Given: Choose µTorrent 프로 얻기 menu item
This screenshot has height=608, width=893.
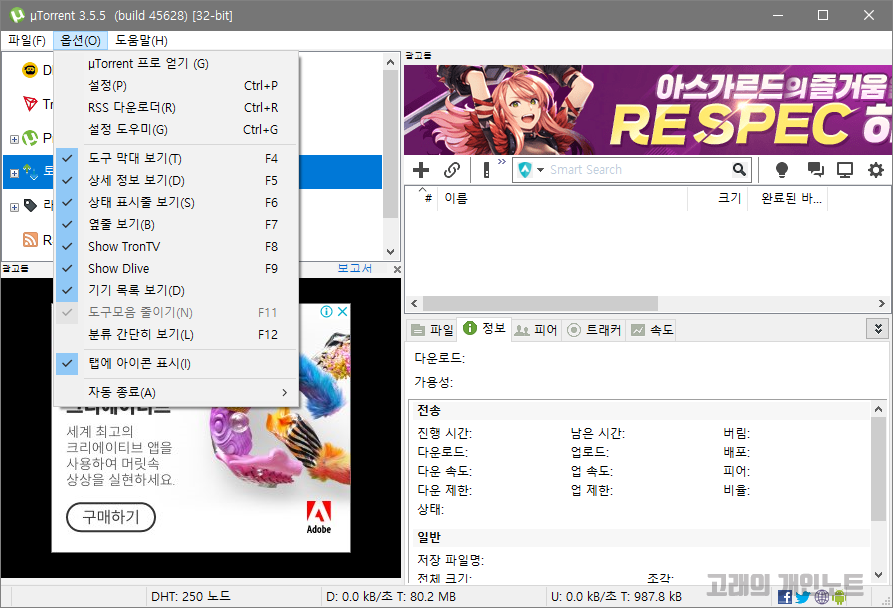Looking at the screenshot, I should [176, 63].
